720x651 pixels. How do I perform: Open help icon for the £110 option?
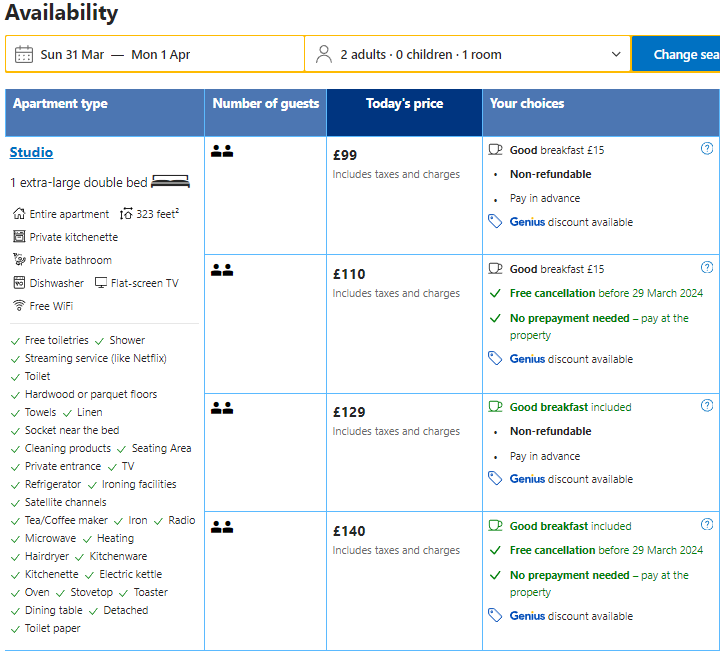707,268
